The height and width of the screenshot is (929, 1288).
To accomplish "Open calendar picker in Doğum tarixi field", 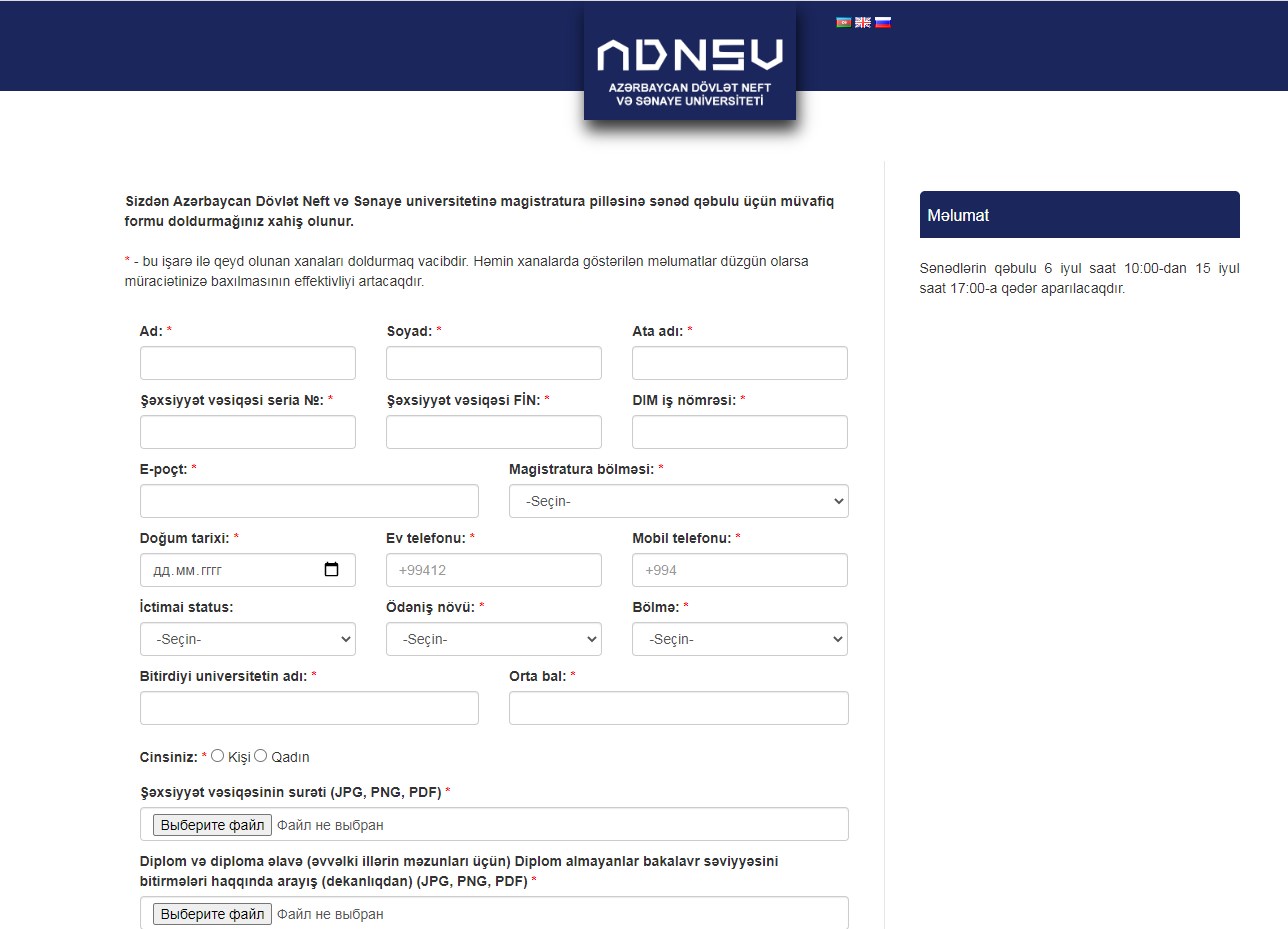I will tap(332, 570).
